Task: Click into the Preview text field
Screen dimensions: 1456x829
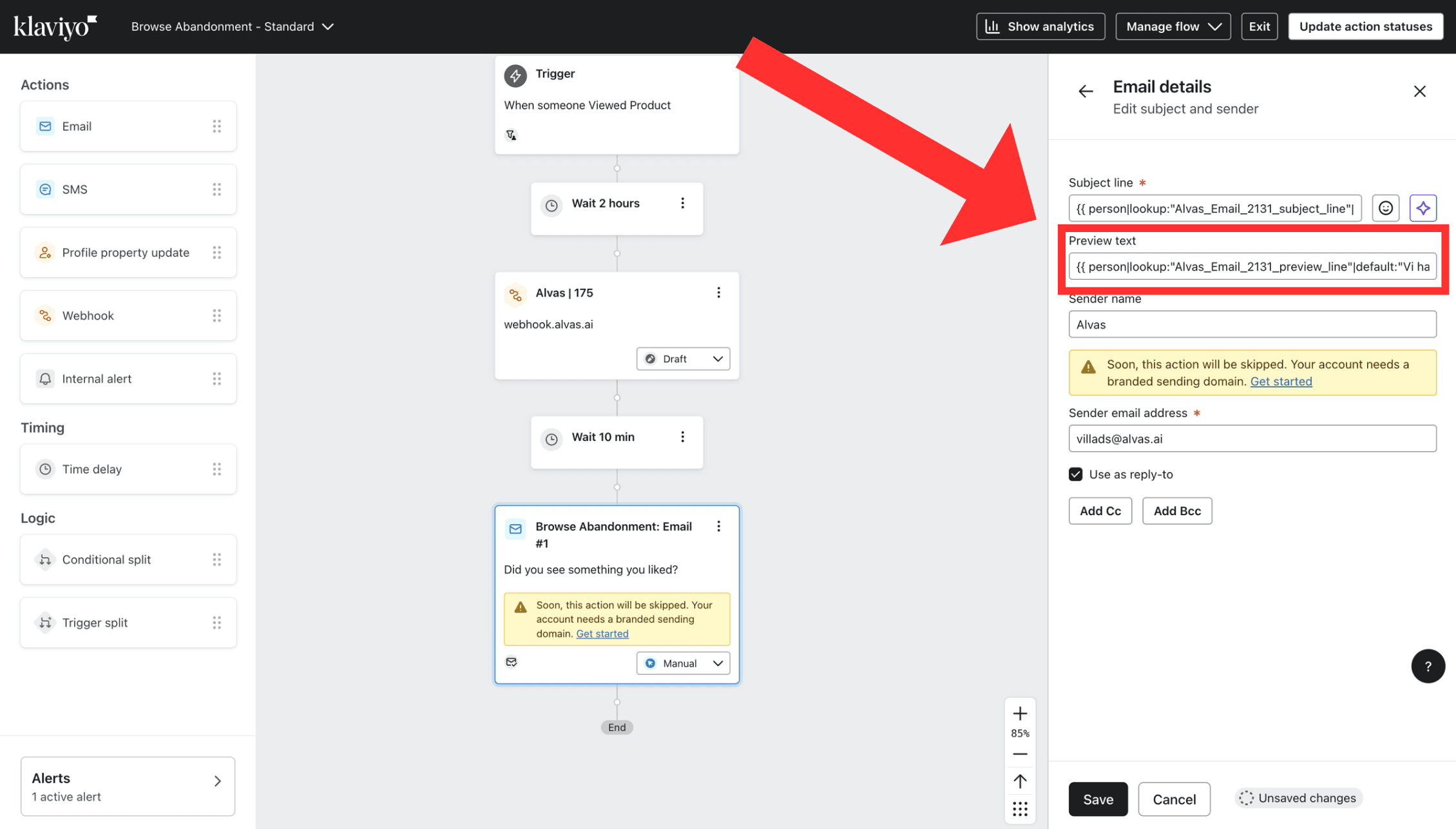Action: tap(1252, 266)
